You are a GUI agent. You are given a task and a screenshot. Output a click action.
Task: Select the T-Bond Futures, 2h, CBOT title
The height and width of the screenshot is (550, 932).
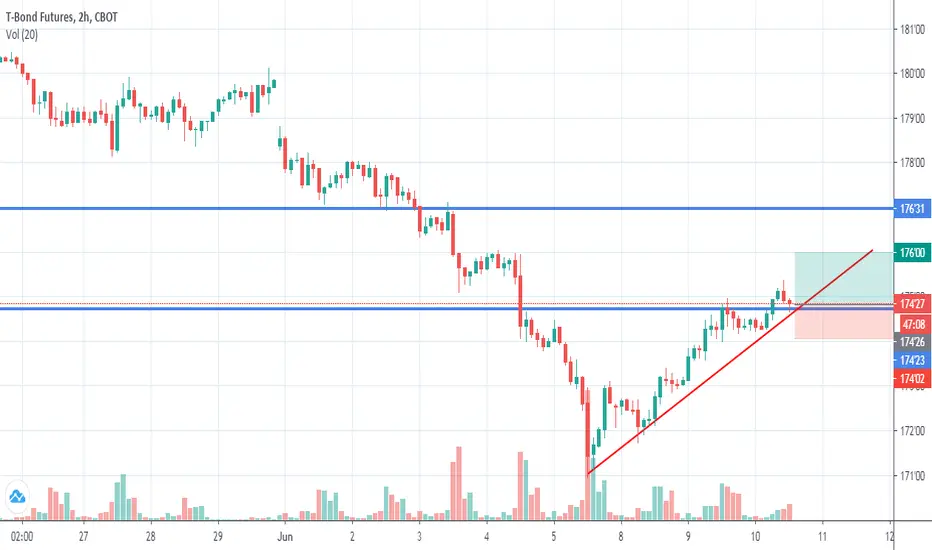click(x=62, y=17)
